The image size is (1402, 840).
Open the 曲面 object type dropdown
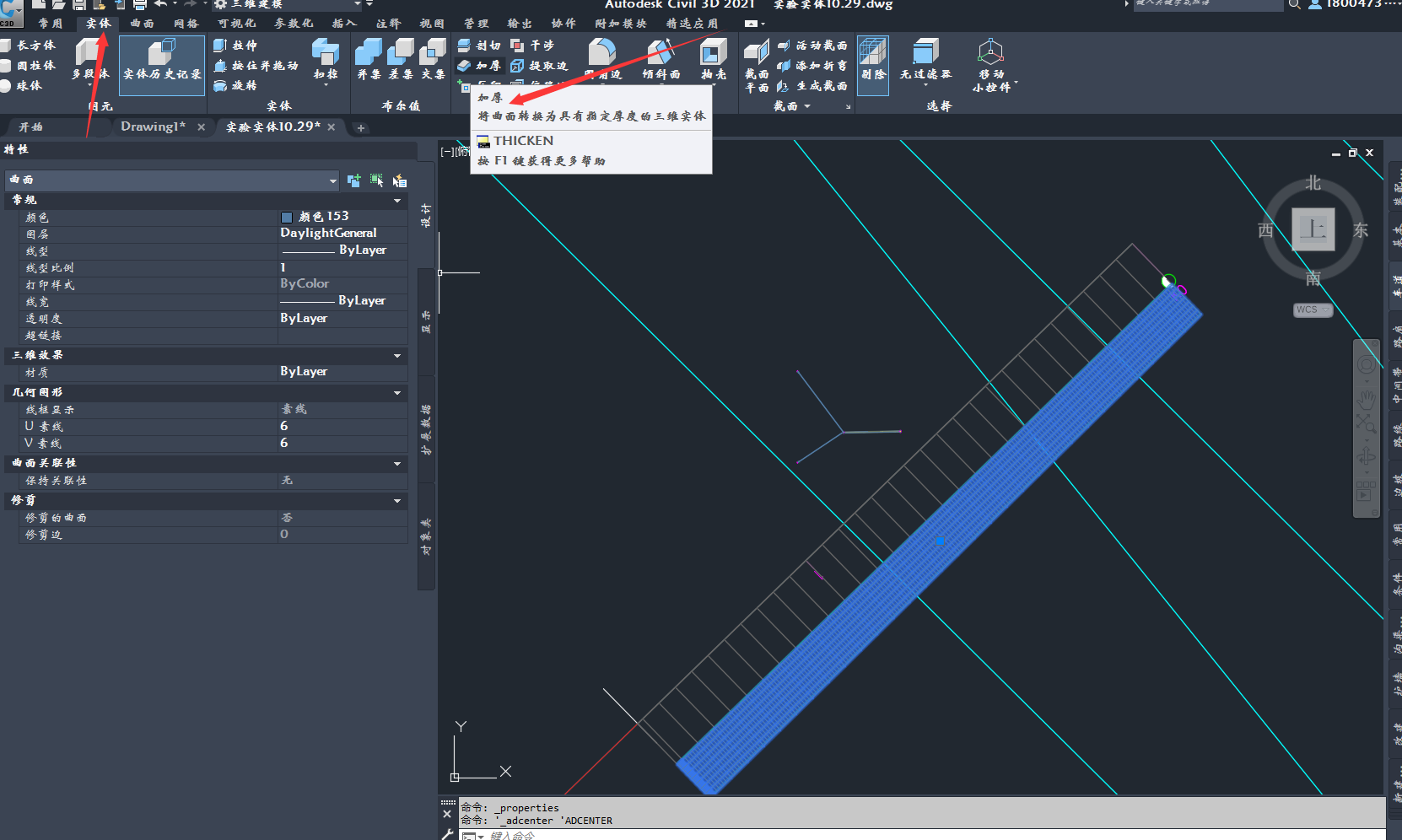click(x=332, y=180)
